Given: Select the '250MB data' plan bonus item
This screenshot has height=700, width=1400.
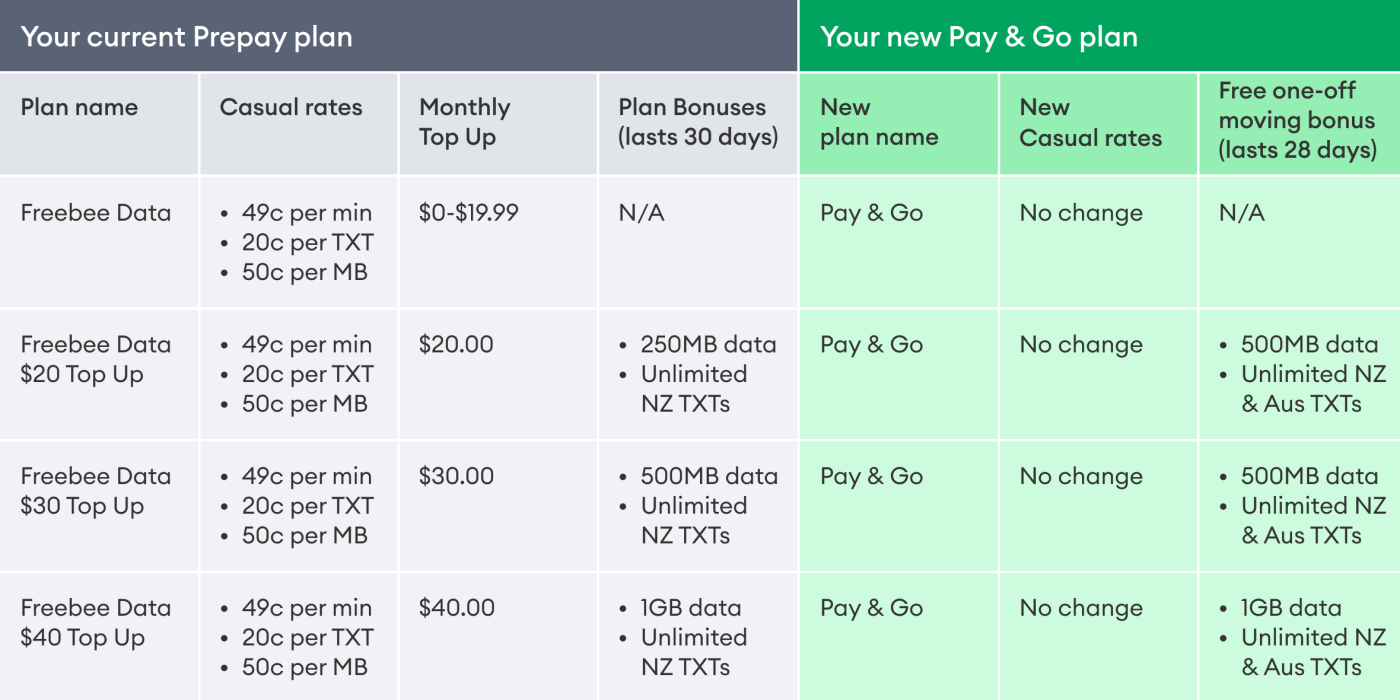Looking at the screenshot, I should click(x=708, y=345).
